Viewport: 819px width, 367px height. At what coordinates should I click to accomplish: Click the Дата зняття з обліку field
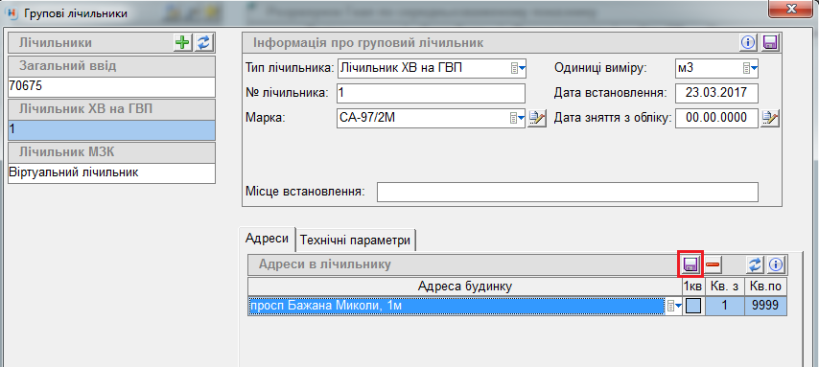click(716, 119)
